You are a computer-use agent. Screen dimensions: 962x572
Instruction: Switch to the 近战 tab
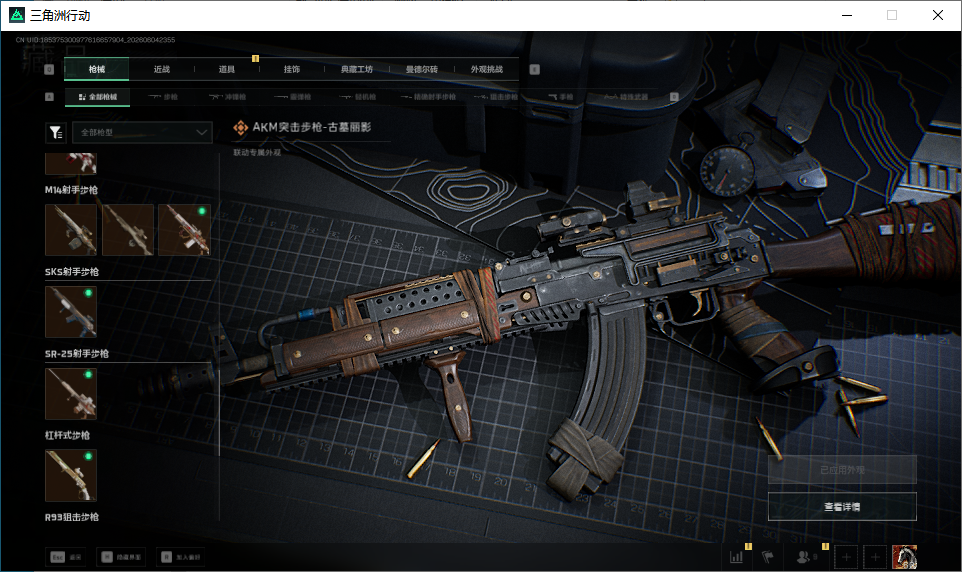(162, 69)
